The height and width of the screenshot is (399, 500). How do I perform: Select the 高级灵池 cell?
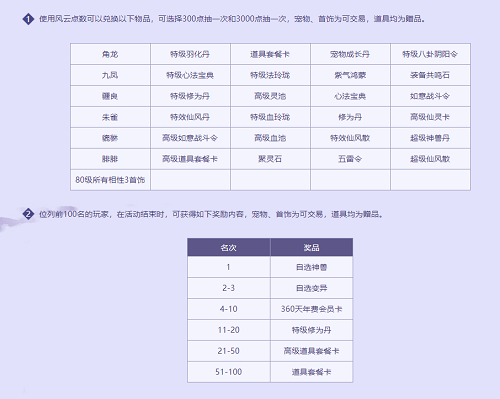[x=270, y=96]
